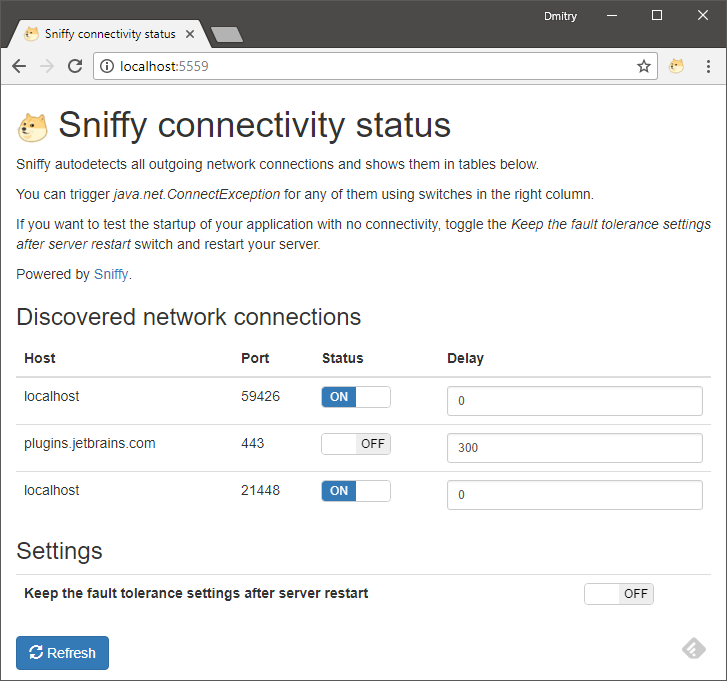The height and width of the screenshot is (681, 727).
Task: Click the Keep the fault tolerance settings label
Action: click(196, 593)
